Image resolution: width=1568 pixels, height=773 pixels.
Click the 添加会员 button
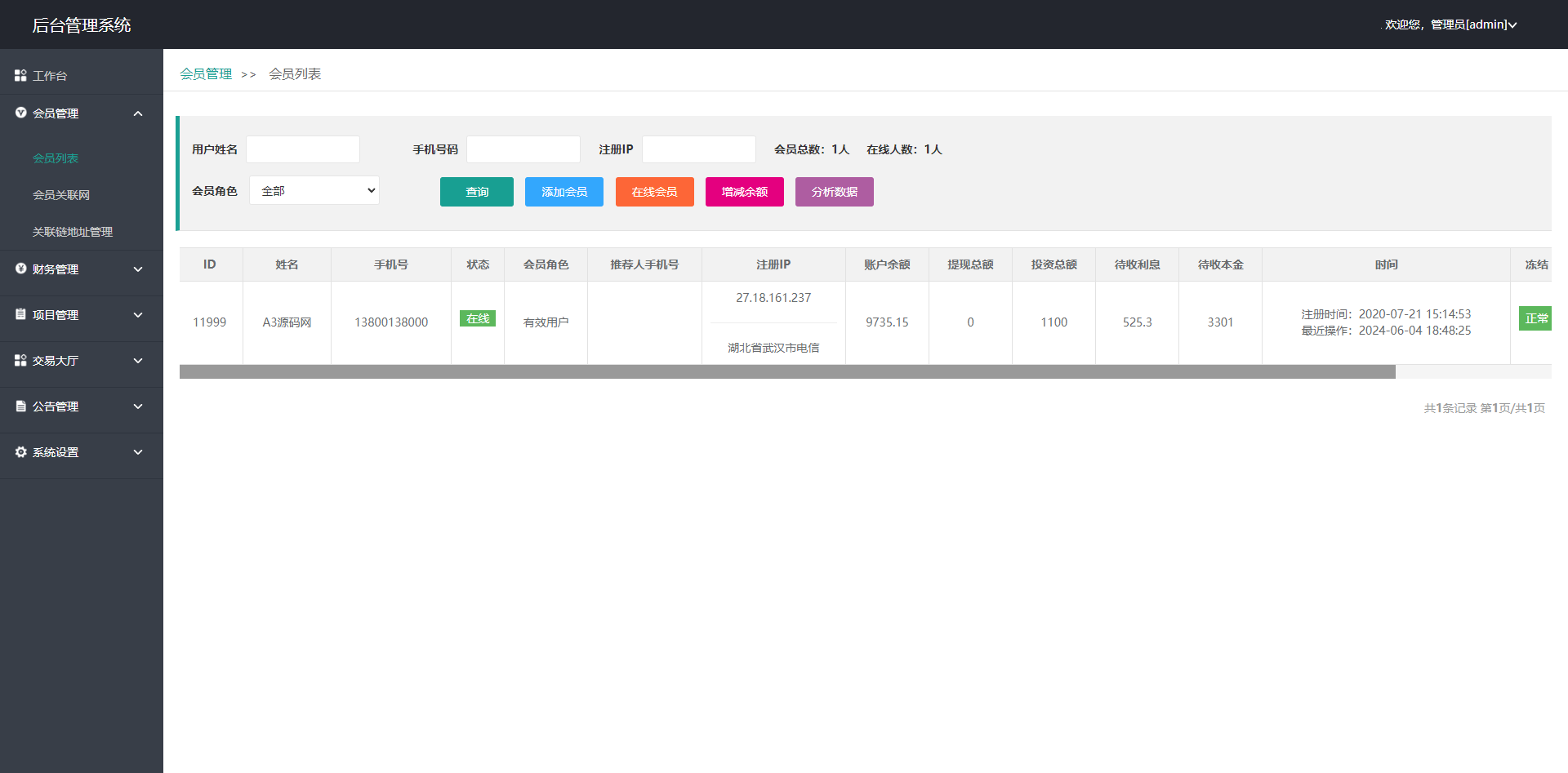(564, 192)
